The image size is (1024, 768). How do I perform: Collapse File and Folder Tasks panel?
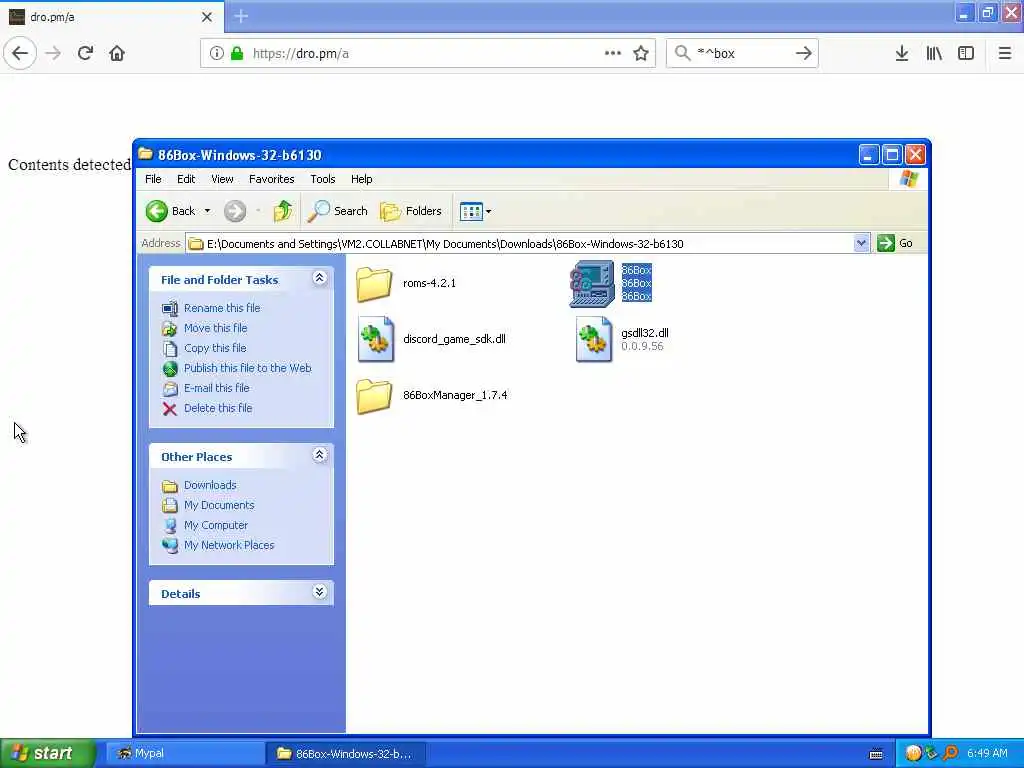click(319, 278)
